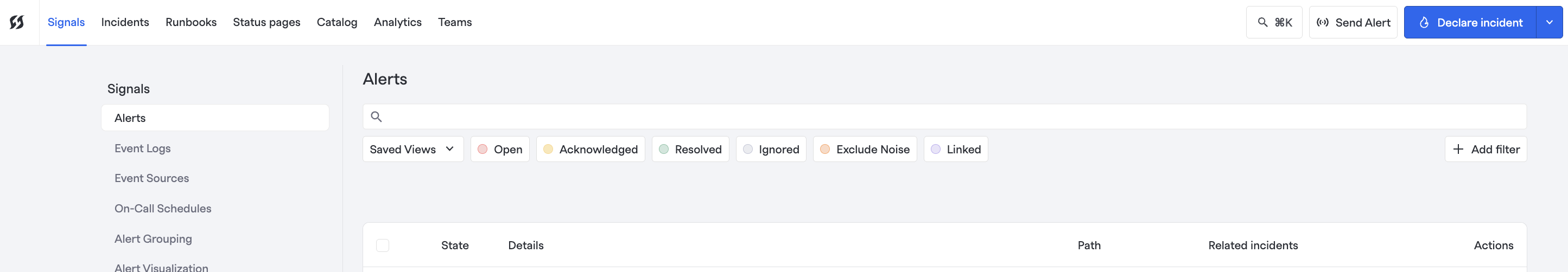Open On-Call Schedules page
Image resolution: width=1568 pixels, height=272 pixels.
tap(162, 208)
